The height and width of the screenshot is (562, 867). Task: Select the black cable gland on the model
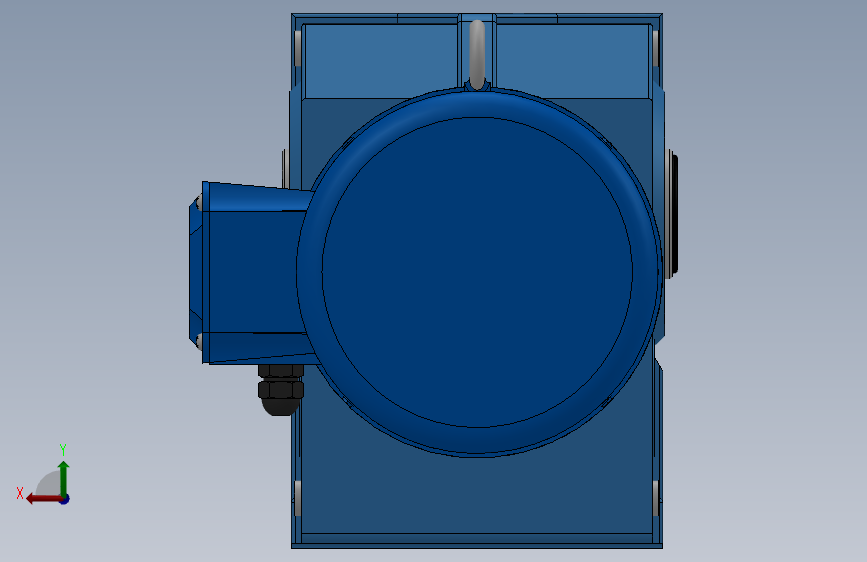click(280, 389)
